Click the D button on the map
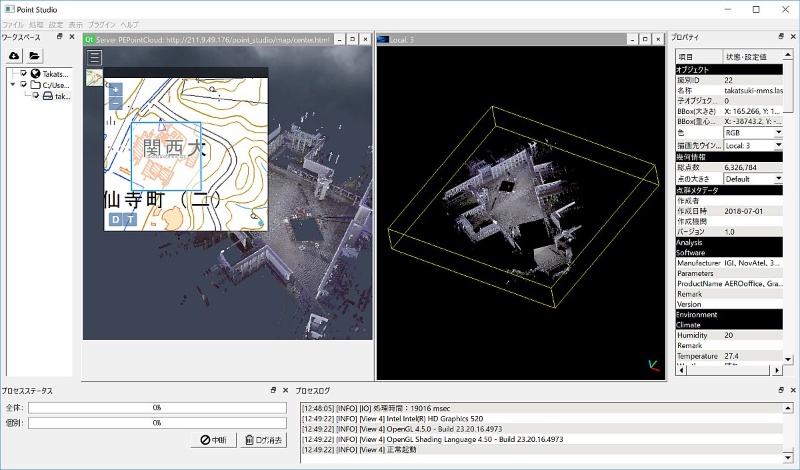This screenshot has height=470, width=800. (115, 220)
